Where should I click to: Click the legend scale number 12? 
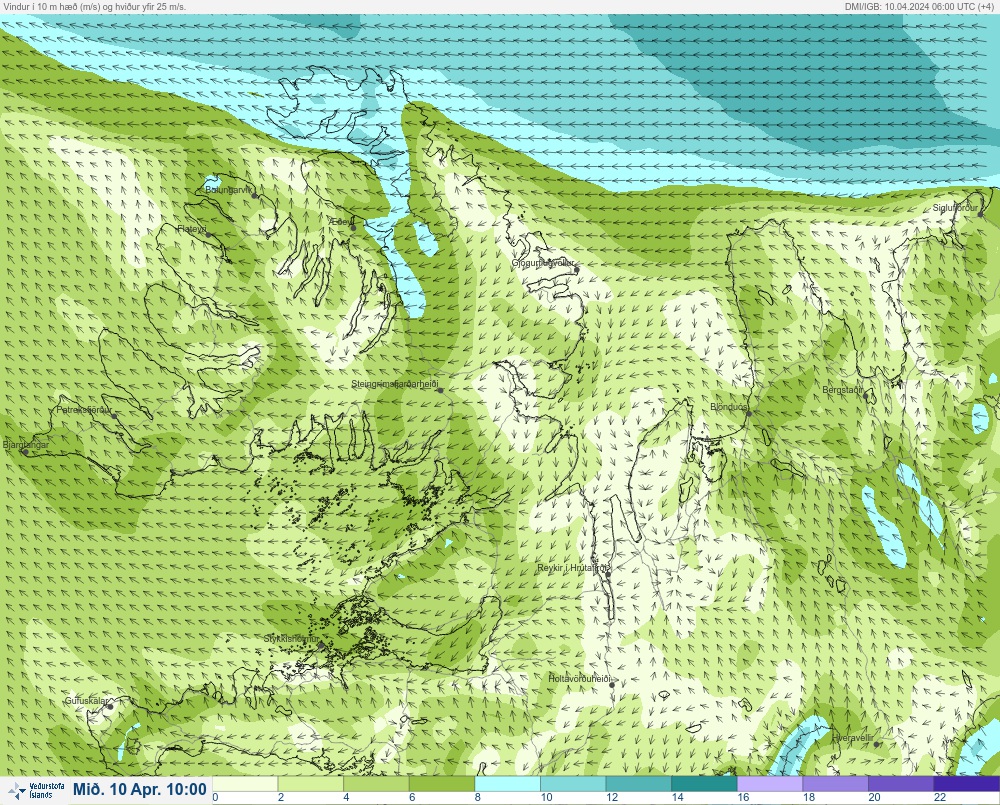click(612, 797)
